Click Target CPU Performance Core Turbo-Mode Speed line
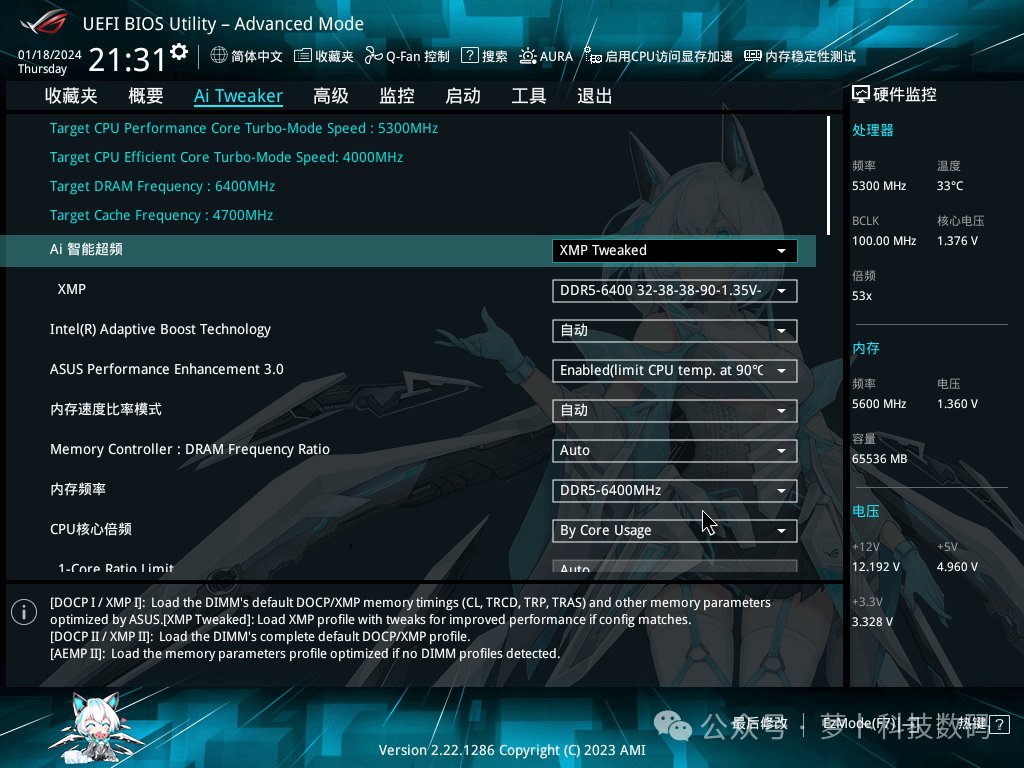Viewport: 1024px width, 768px height. [244, 128]
